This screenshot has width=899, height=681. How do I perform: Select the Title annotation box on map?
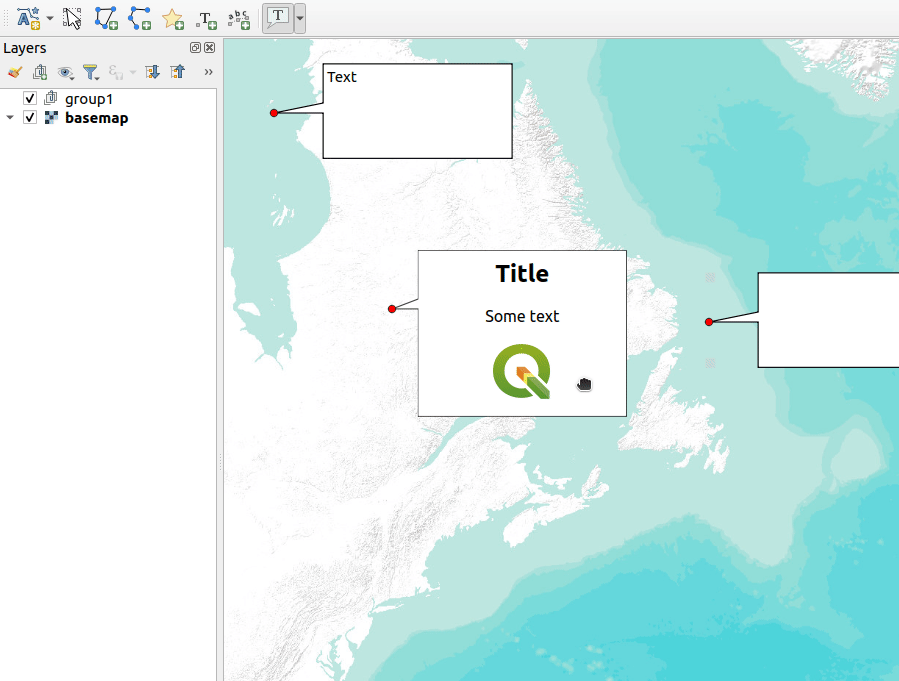coord(522,332)
